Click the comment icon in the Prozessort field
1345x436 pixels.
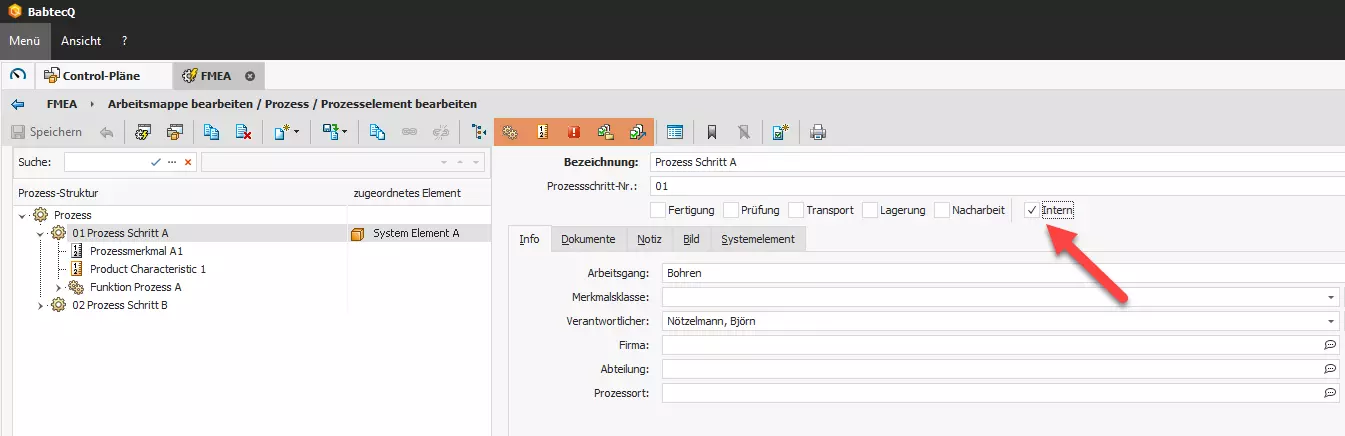click(1330, 394)
